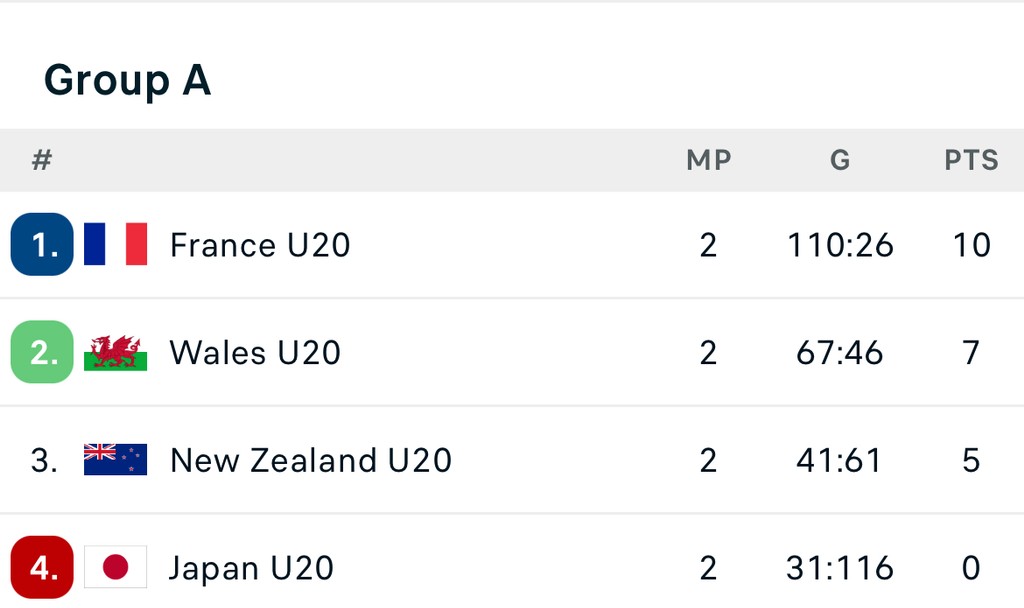The image size is (1024, 608).
Task: Select the blue rank 1 badge
Action: pos(42,244)
